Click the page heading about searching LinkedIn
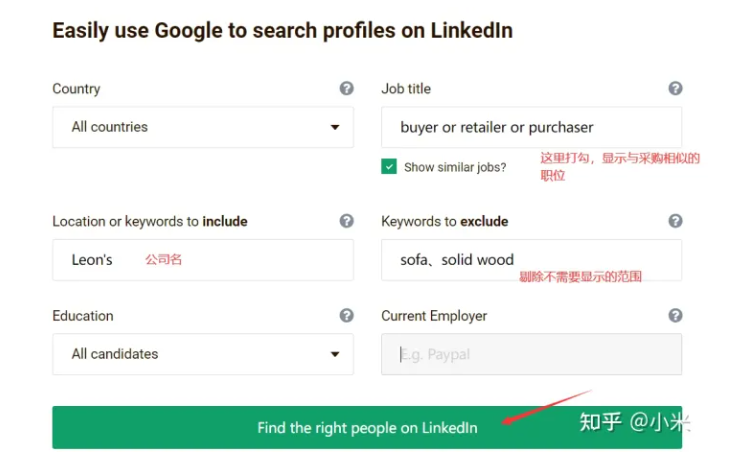This screenshot has height=466, width=735. (x=282, y=30)
